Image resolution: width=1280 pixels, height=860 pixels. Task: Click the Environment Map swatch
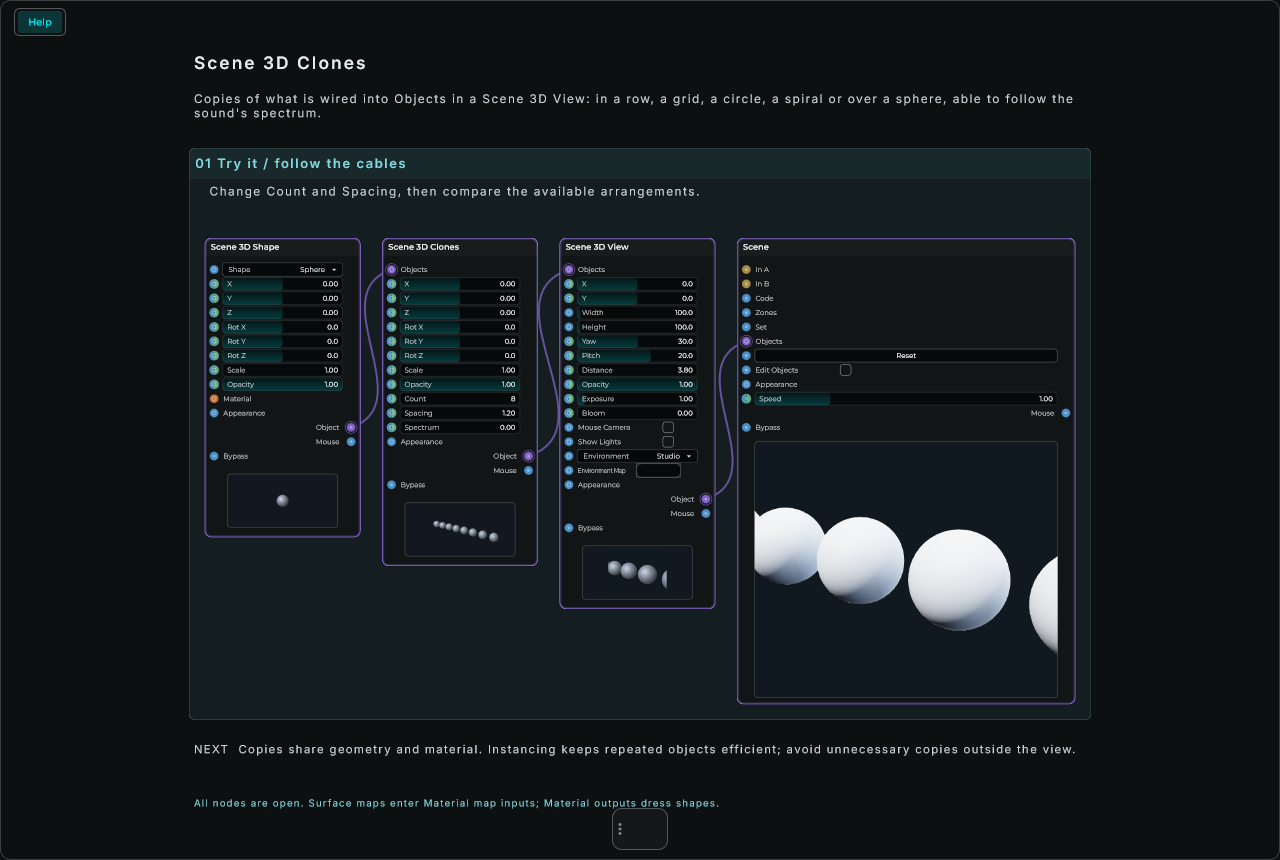[x=658, y=470]
